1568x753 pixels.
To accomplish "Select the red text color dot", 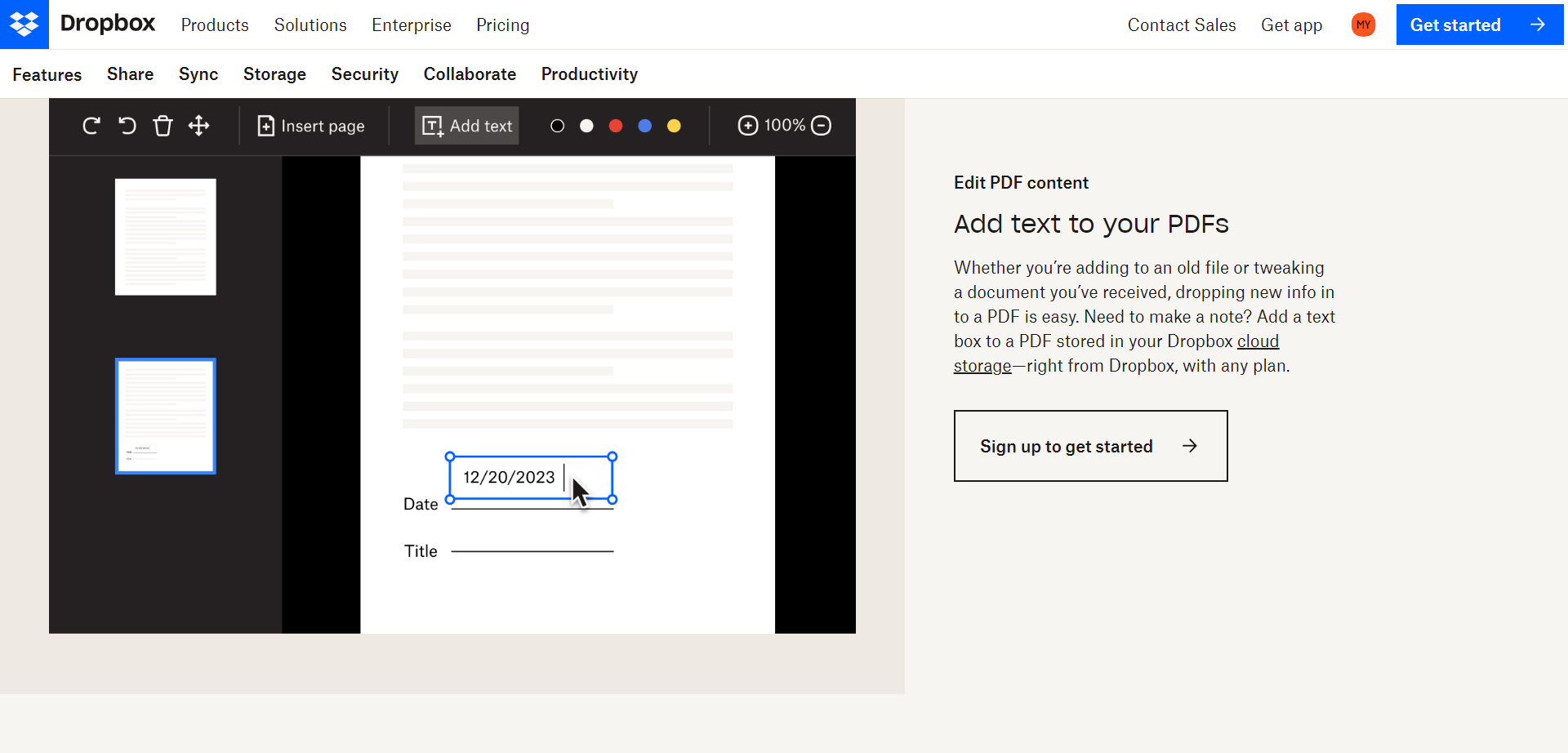I will 615,125.
